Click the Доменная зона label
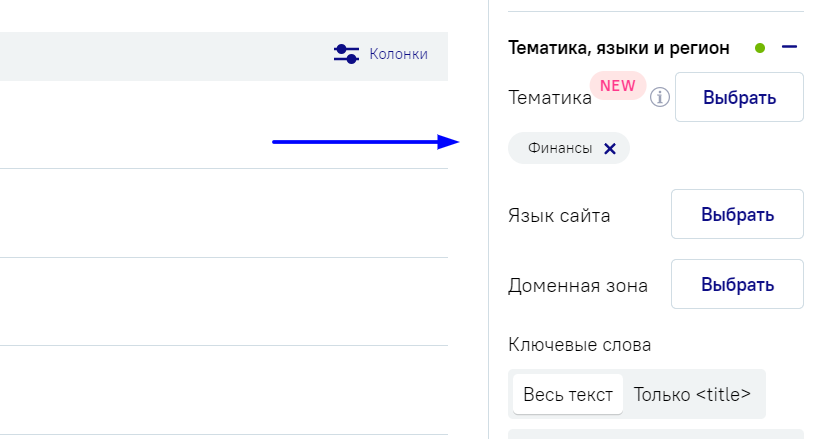Viewport: 823px width, 439px height. coord(578,286)
